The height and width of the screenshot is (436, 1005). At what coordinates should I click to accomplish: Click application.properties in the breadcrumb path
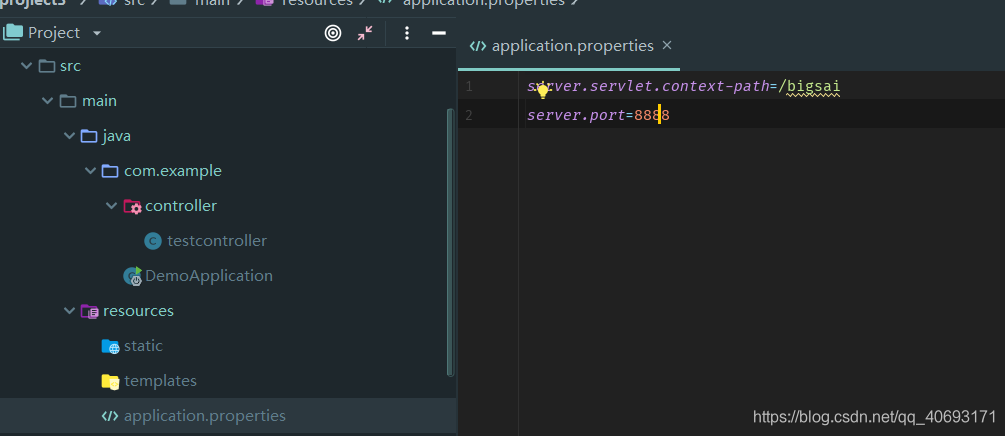pyautogui.click(x=484, y=3)
